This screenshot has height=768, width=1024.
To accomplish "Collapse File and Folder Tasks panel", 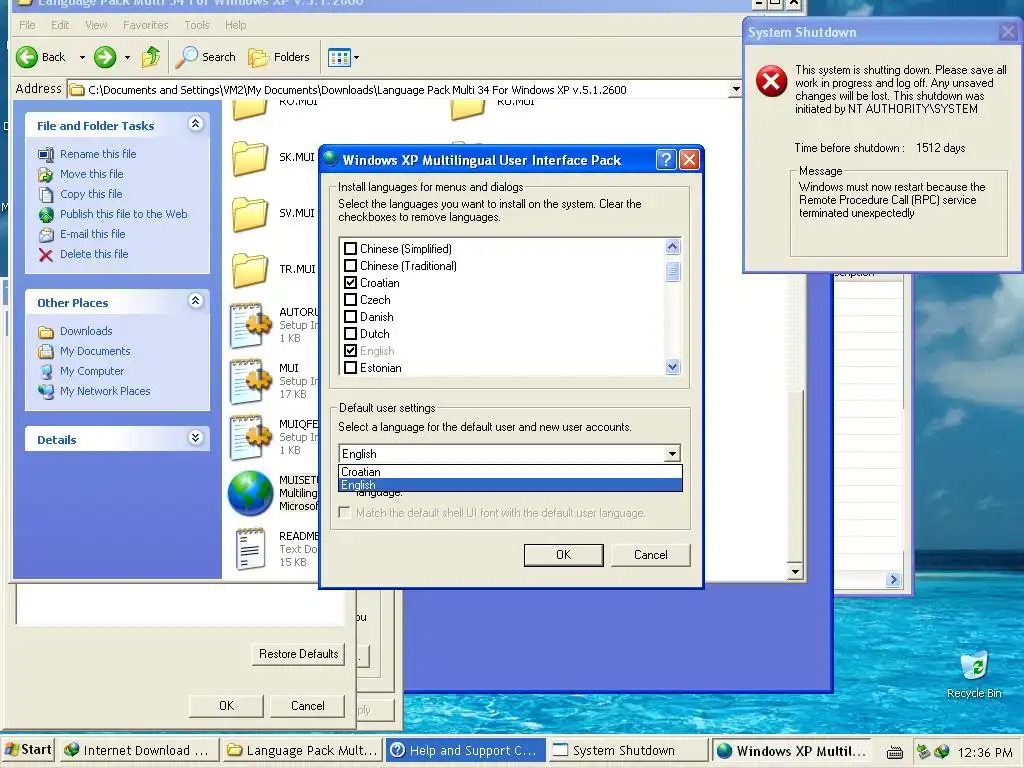I will click(x=195, y=123).
